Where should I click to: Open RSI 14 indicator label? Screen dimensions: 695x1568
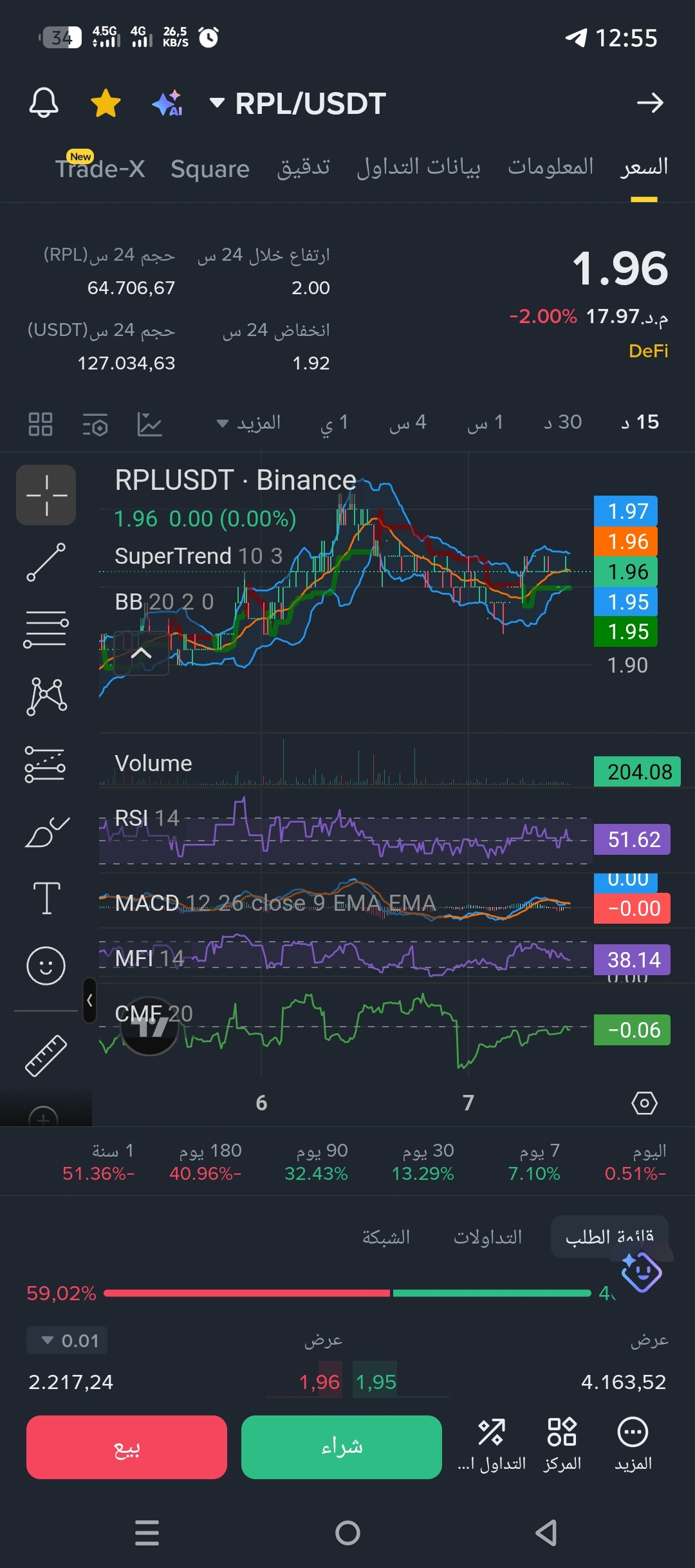click(x=147, y=818)
